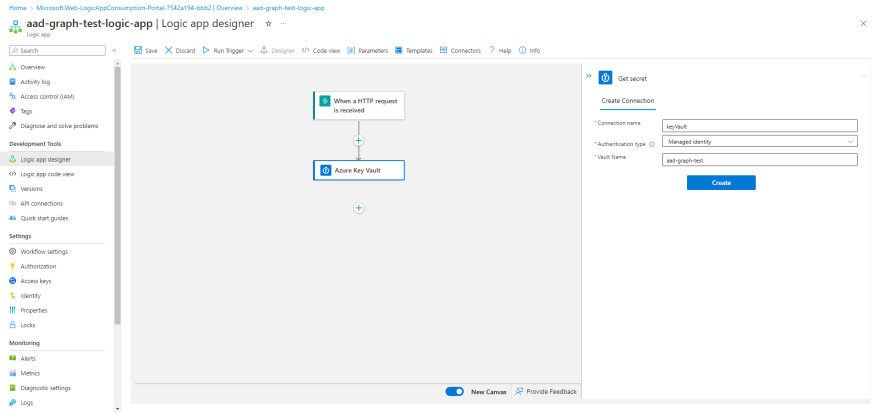Open Diagnose and solve problems
Screen dimensions: 880x413
pyautogui.click(x=57, y=126)
